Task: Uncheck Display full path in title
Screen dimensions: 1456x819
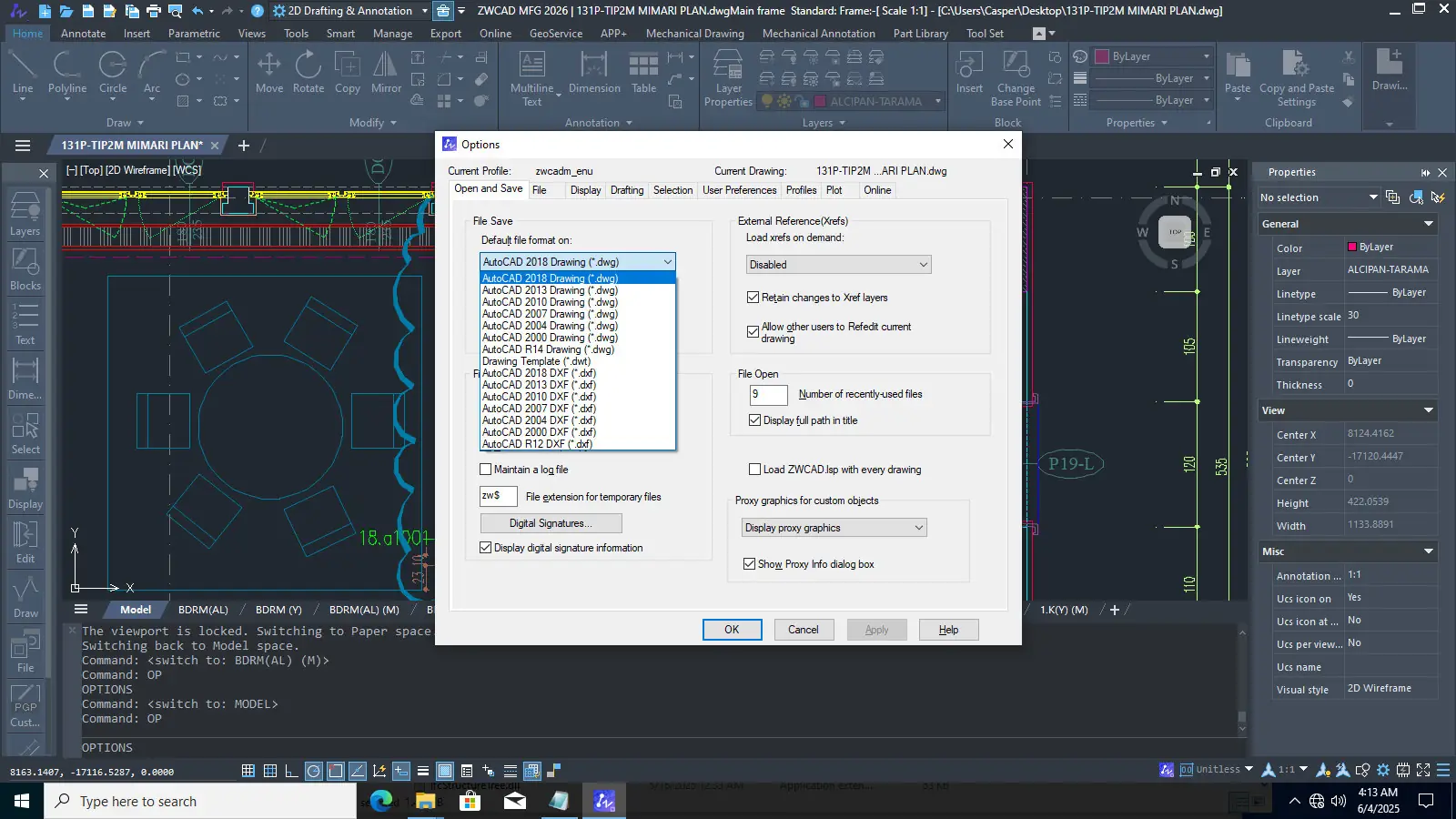Action: pos(754,420)
